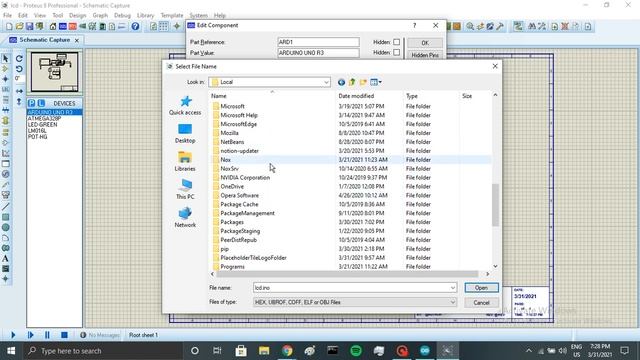The image size is (640, 360).
Task: Expand the Look in folder dropdown
Action: pyautogui.click(x=326, y=82)
